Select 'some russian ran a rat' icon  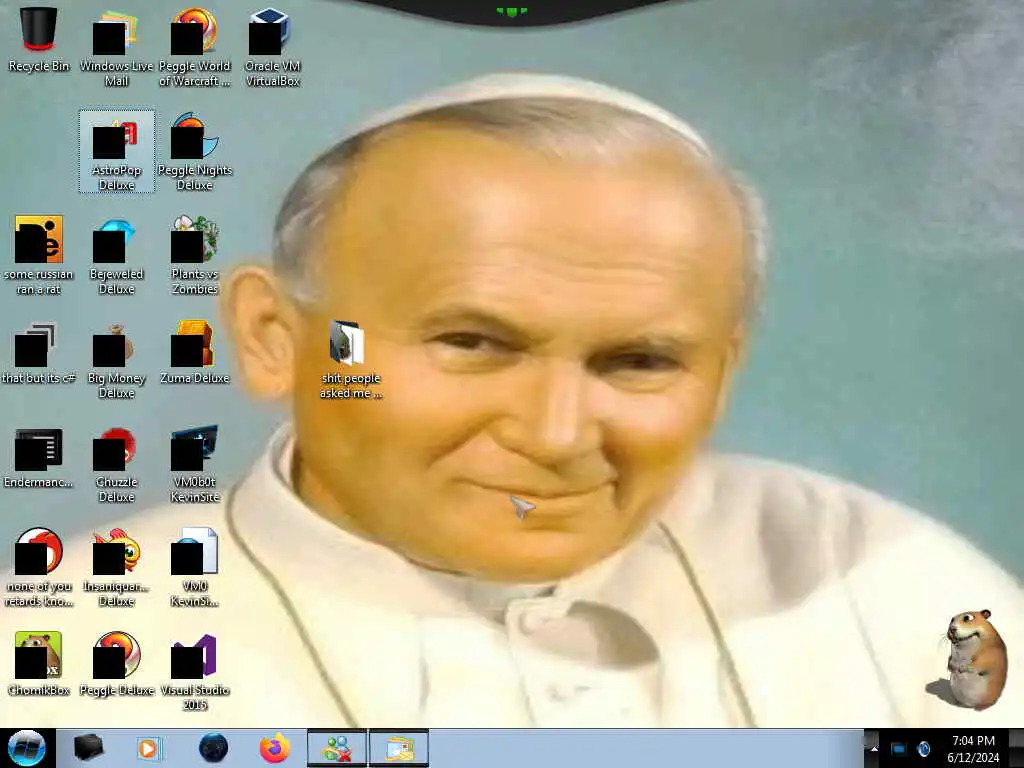[39, 255]
